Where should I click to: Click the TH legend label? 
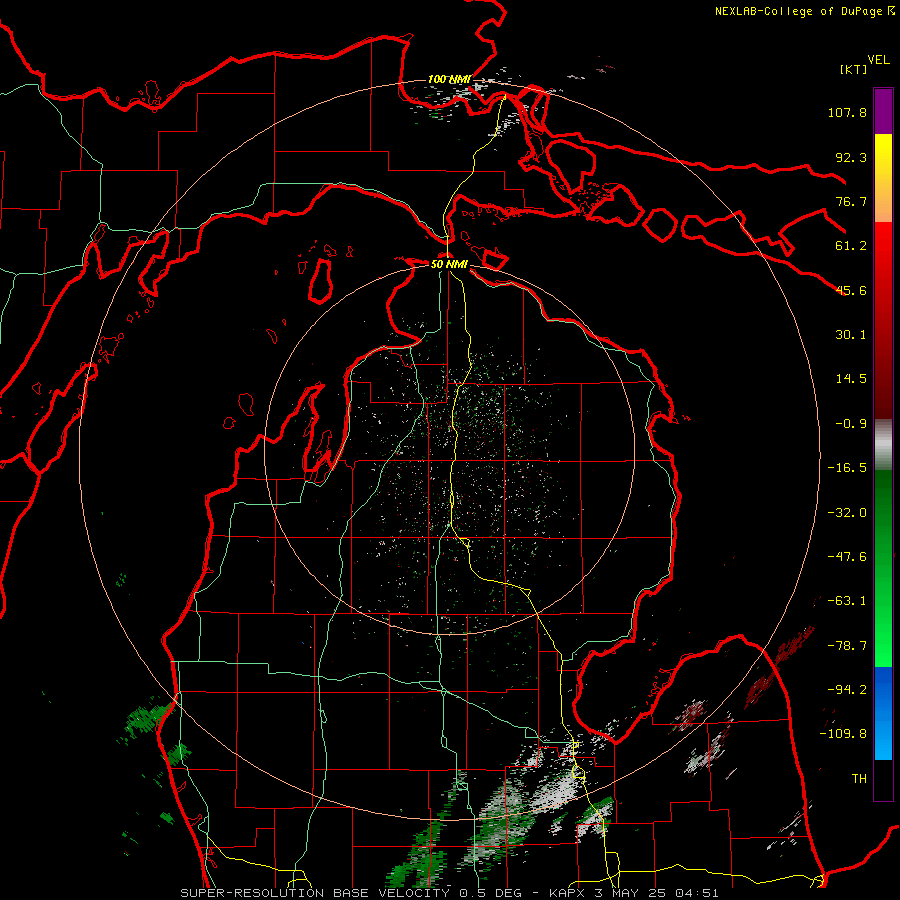pos(859,779)
